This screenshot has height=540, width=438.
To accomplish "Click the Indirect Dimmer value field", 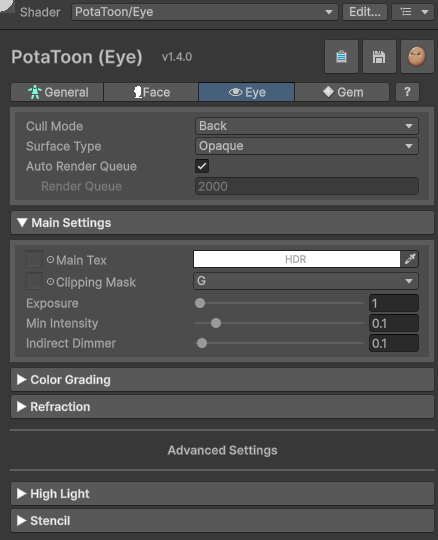I will coord(394,343).
